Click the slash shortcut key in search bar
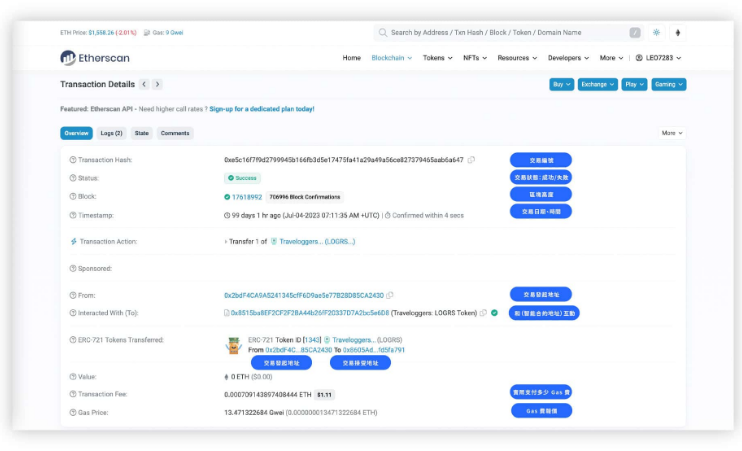The height and width of the screenshot is (451, 742). 635,33
